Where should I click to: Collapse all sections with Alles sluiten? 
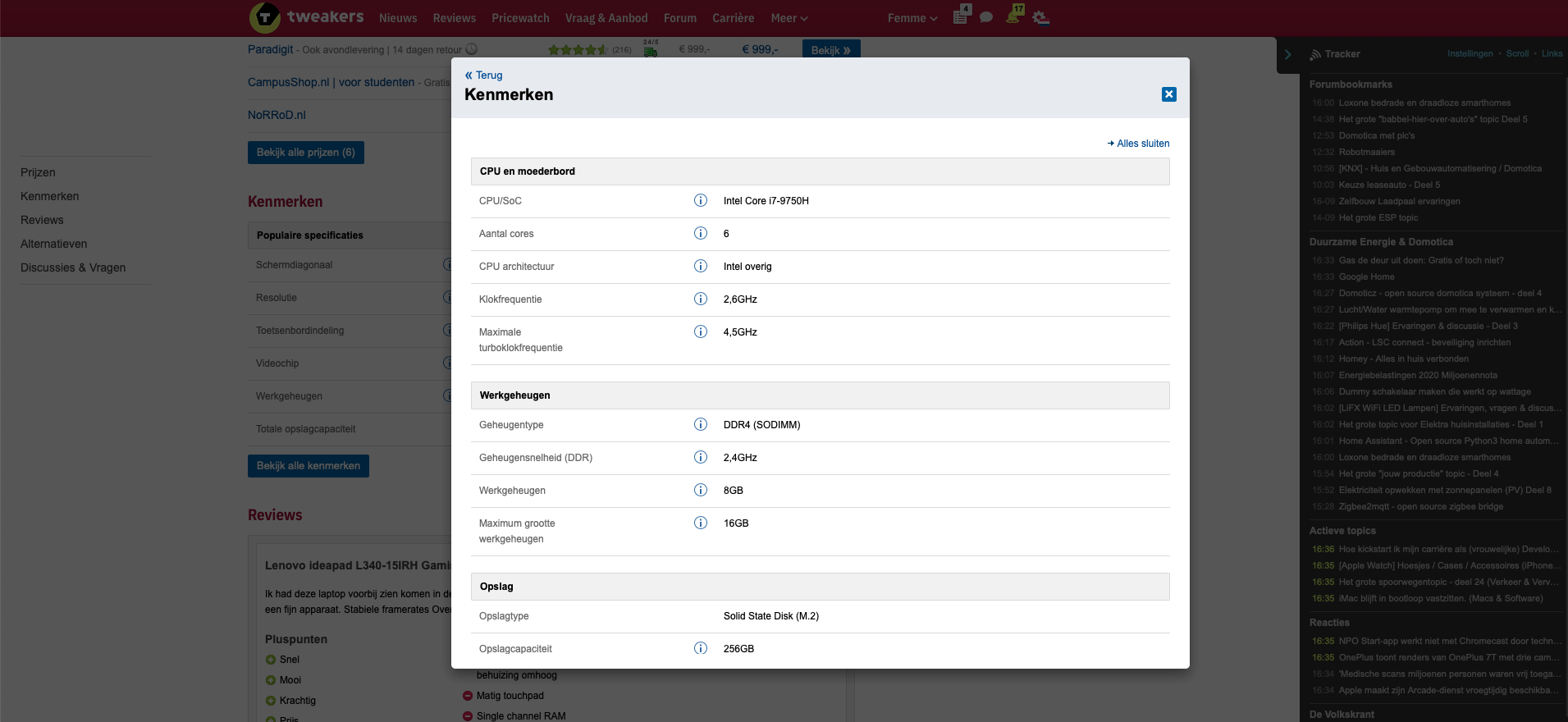(1139, 144)
